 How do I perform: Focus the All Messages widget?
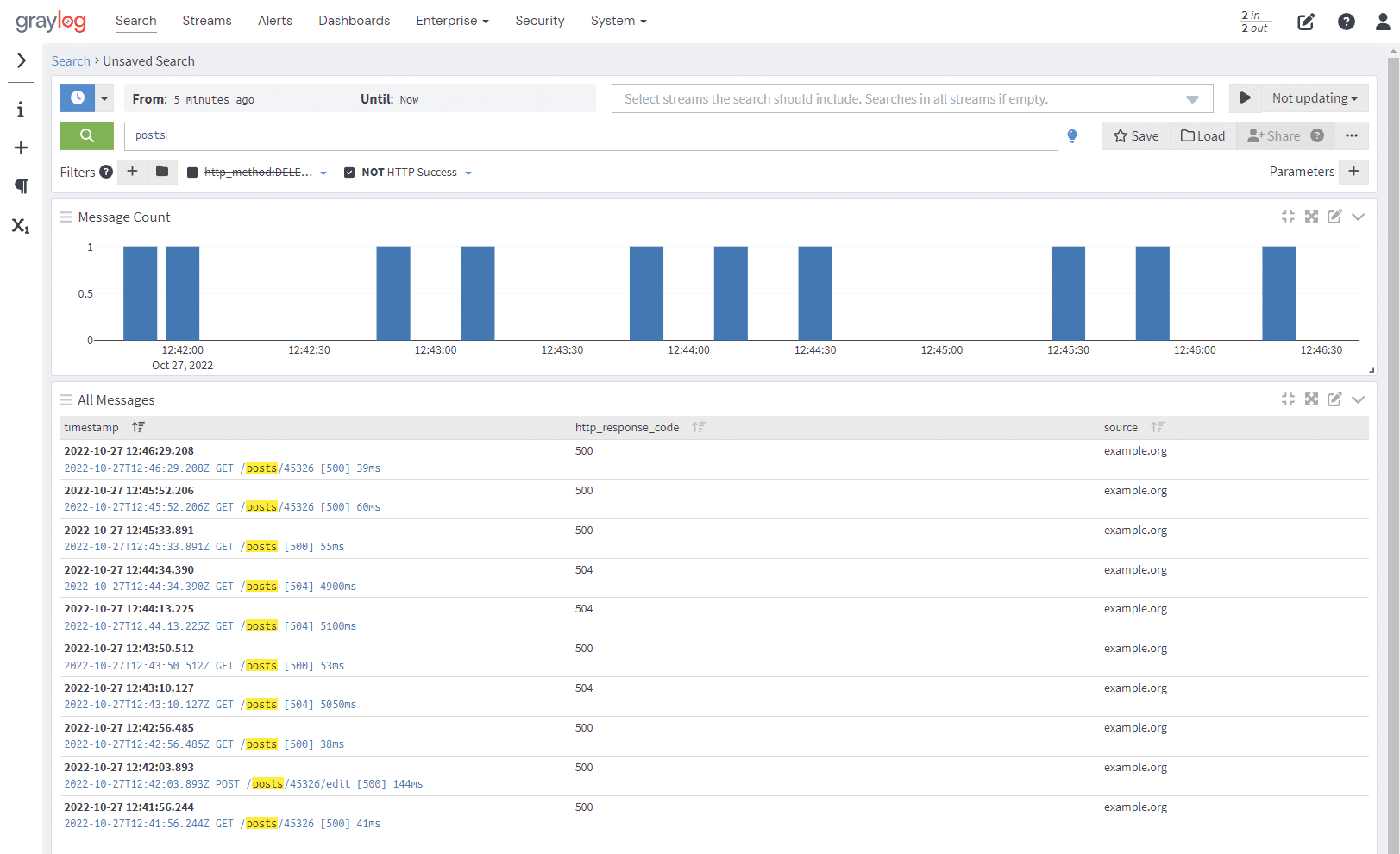(1288, 399)
